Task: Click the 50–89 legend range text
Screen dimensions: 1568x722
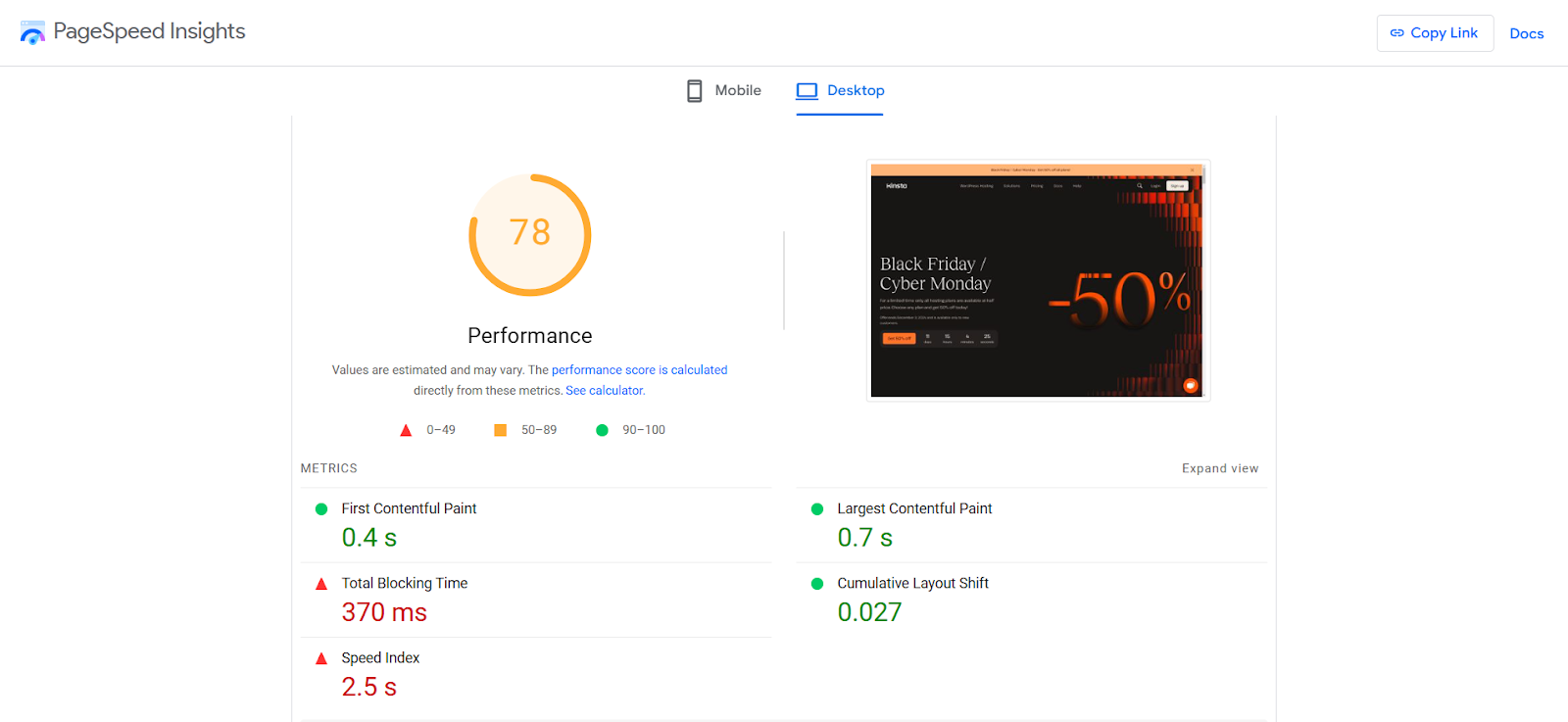Action: coord(539,430)
